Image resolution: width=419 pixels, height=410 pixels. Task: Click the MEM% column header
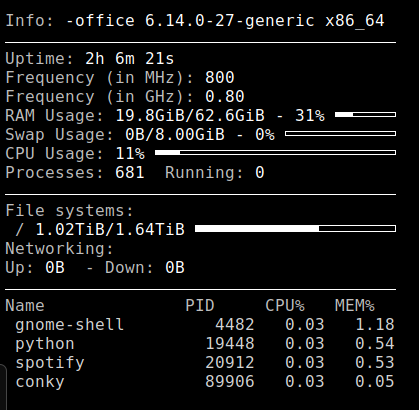coord(355,306)
